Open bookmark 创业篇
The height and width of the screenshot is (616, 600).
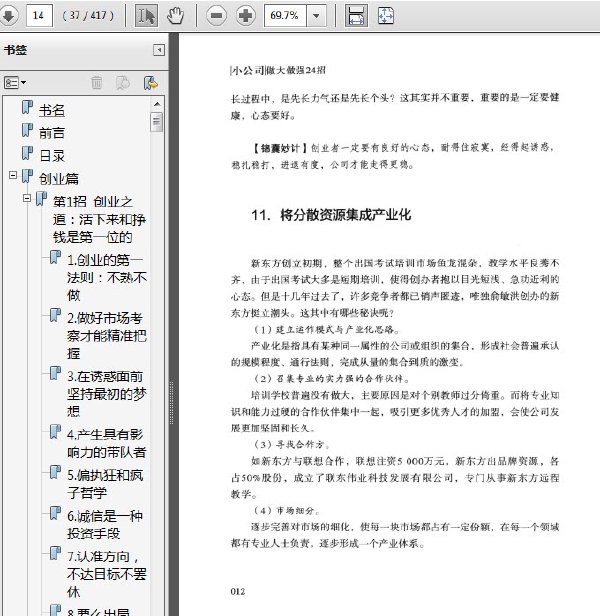pyautogui.click(x=59, y=179)
